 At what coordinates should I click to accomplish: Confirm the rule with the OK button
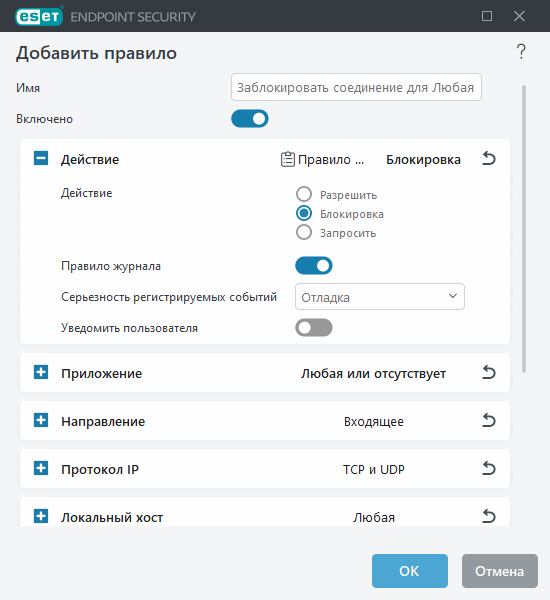click(x=410, y=571)
